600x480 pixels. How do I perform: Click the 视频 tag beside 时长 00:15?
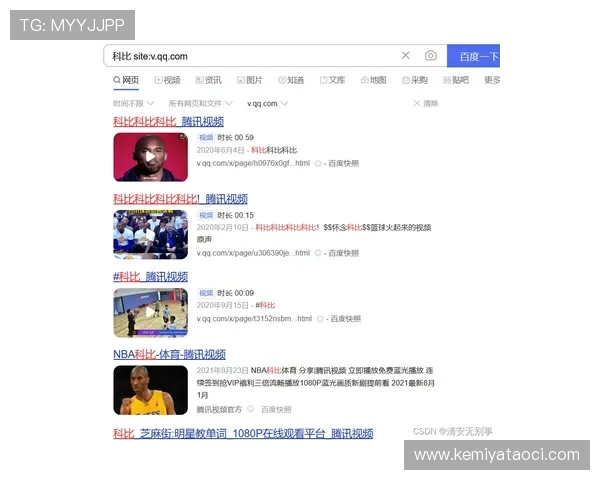pos(206,215)
